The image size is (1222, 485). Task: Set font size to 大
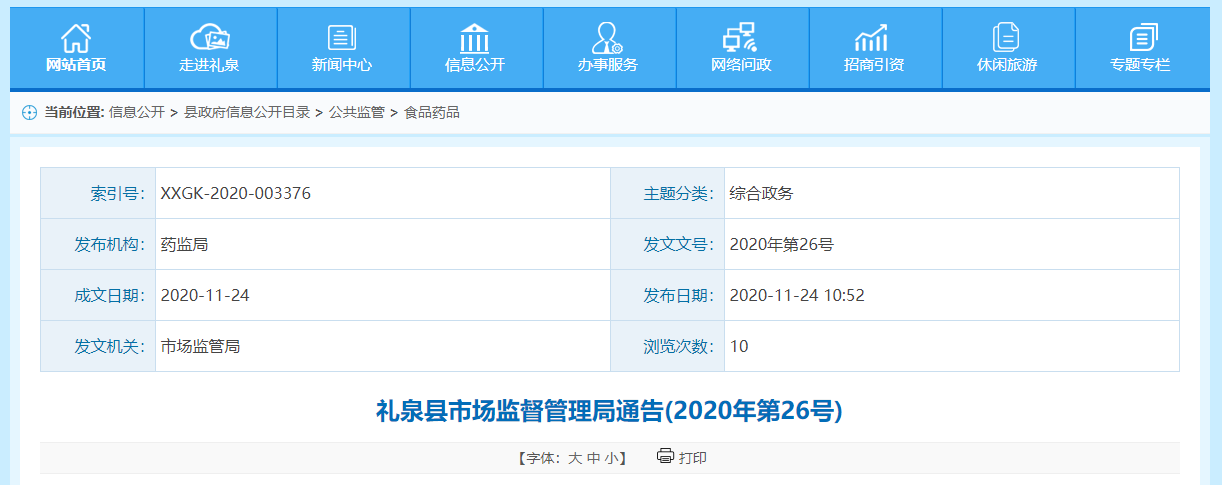click(x=575, y=458)
